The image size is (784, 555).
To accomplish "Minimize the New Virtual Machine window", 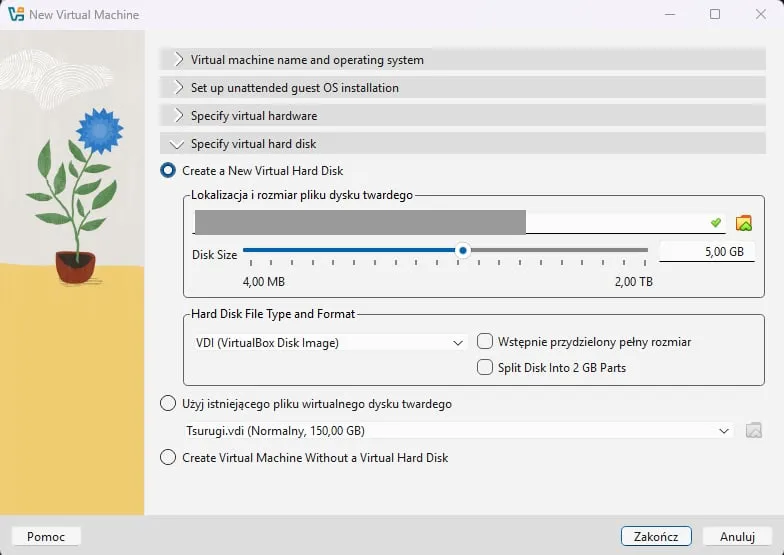I will [670, 14].
